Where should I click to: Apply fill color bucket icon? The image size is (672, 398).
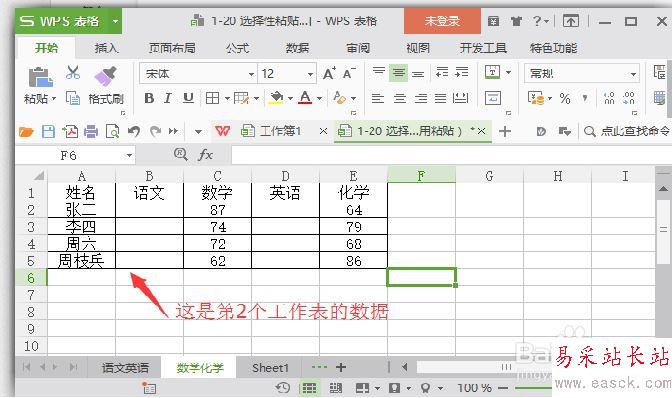(x=276, y=98)
